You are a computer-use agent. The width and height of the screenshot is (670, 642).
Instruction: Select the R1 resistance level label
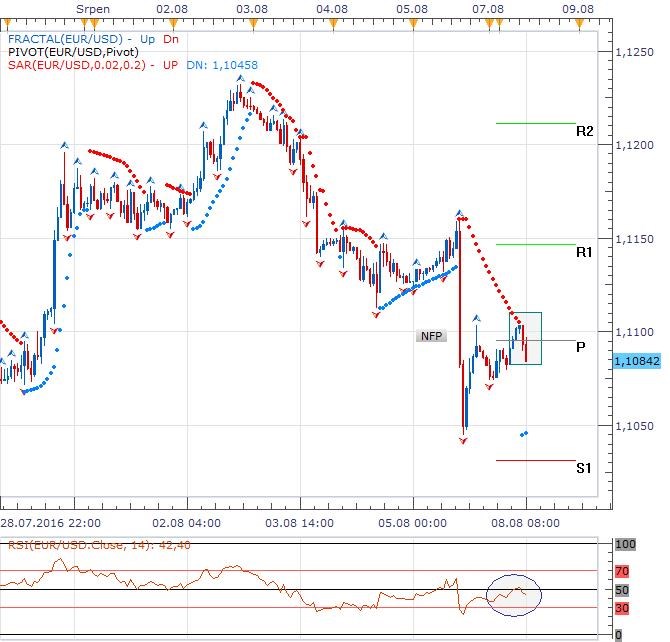coord(584,253)
